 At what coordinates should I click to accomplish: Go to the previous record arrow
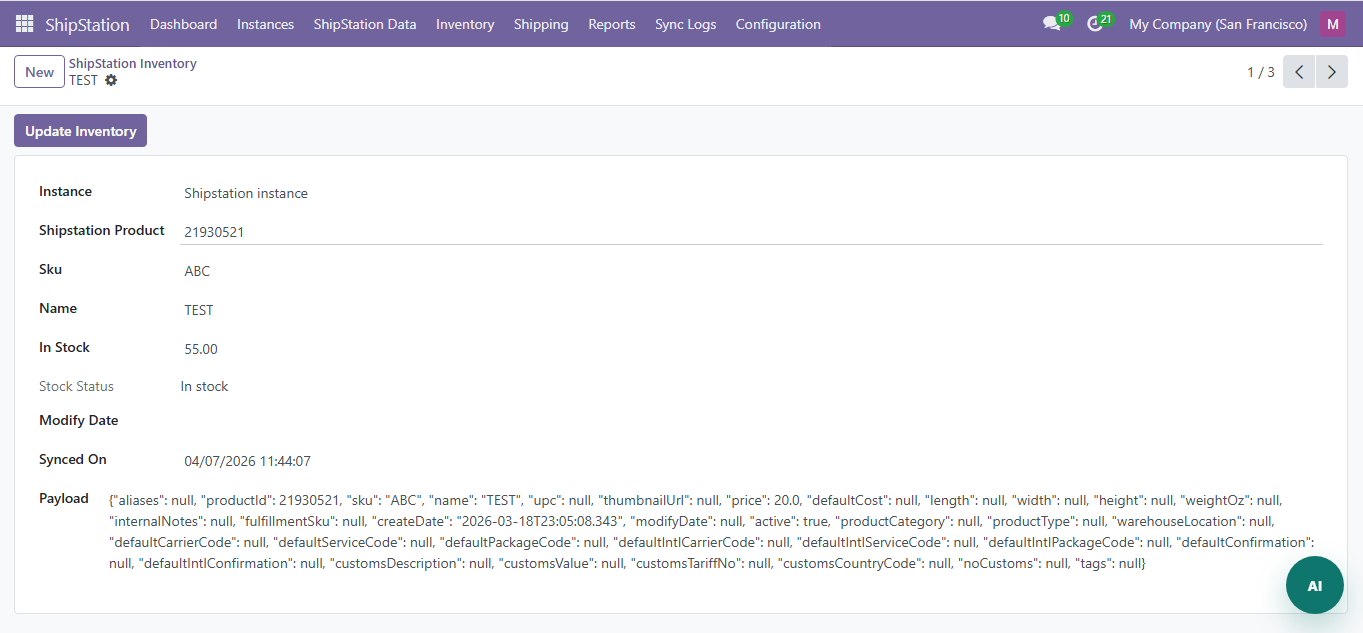tap(1299, 72)
